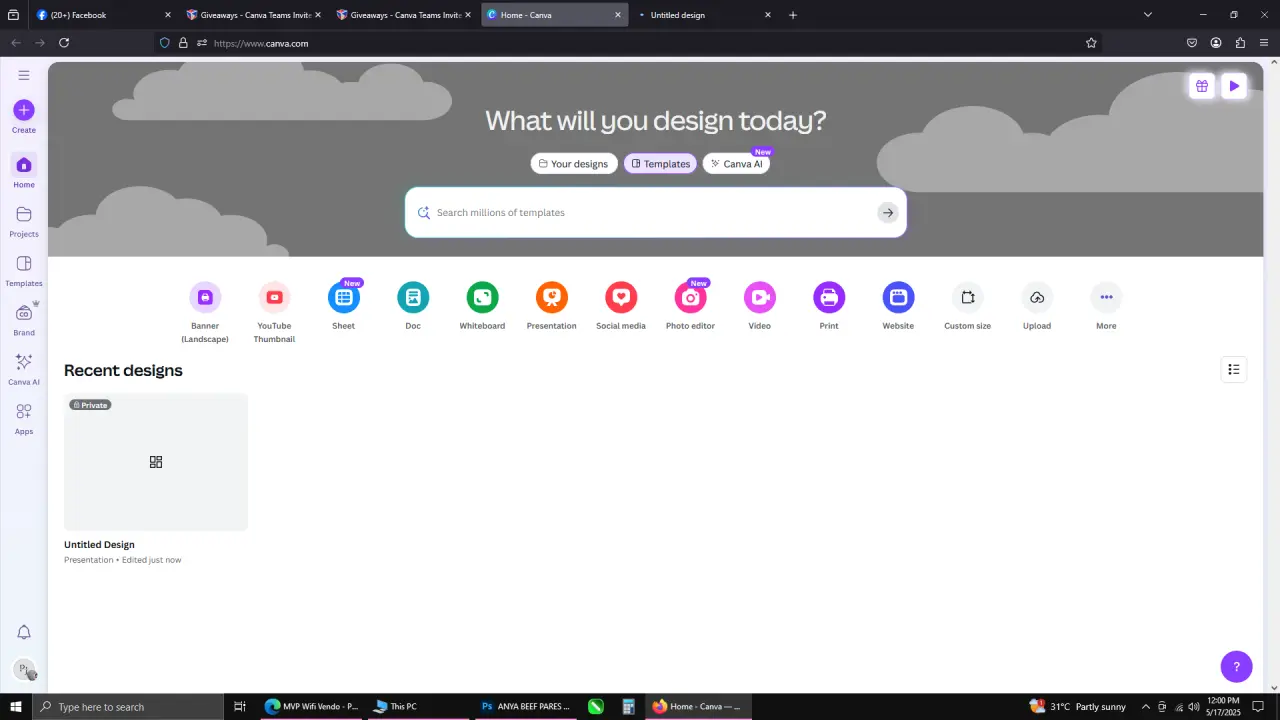Click the taskbar search box
This screenshot has height=720, width=1280.
pos(127,706)
